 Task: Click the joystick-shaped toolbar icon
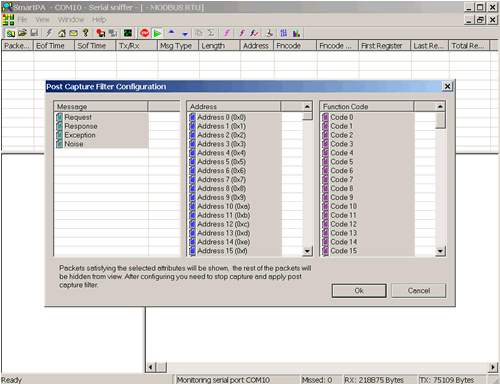(x=269, y=33)
